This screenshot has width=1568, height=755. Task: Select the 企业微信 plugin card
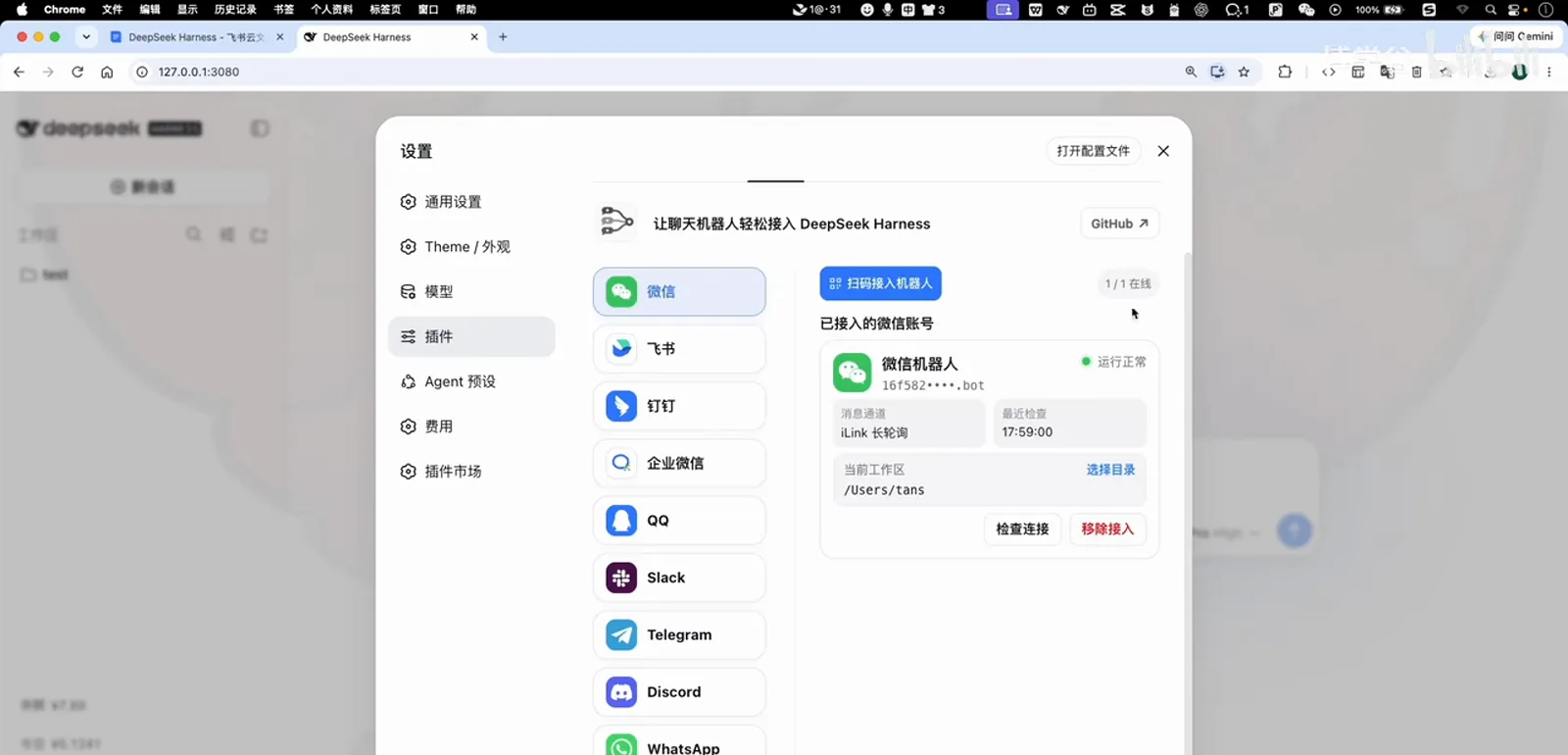click(x=679, y=463)
